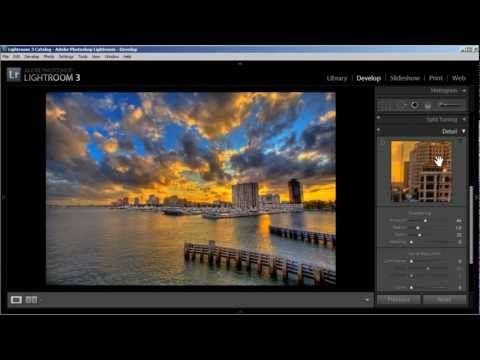Open the View menu

tap(96, 57)
